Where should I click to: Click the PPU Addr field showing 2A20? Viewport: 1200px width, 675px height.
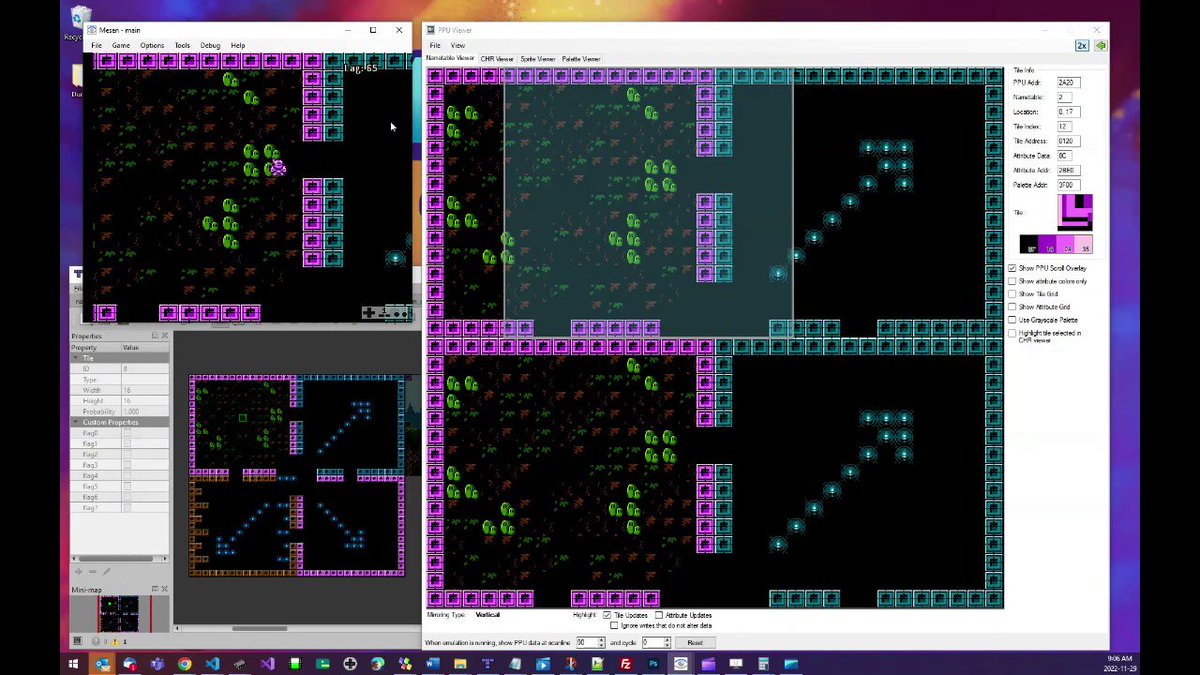point(1068,82)
